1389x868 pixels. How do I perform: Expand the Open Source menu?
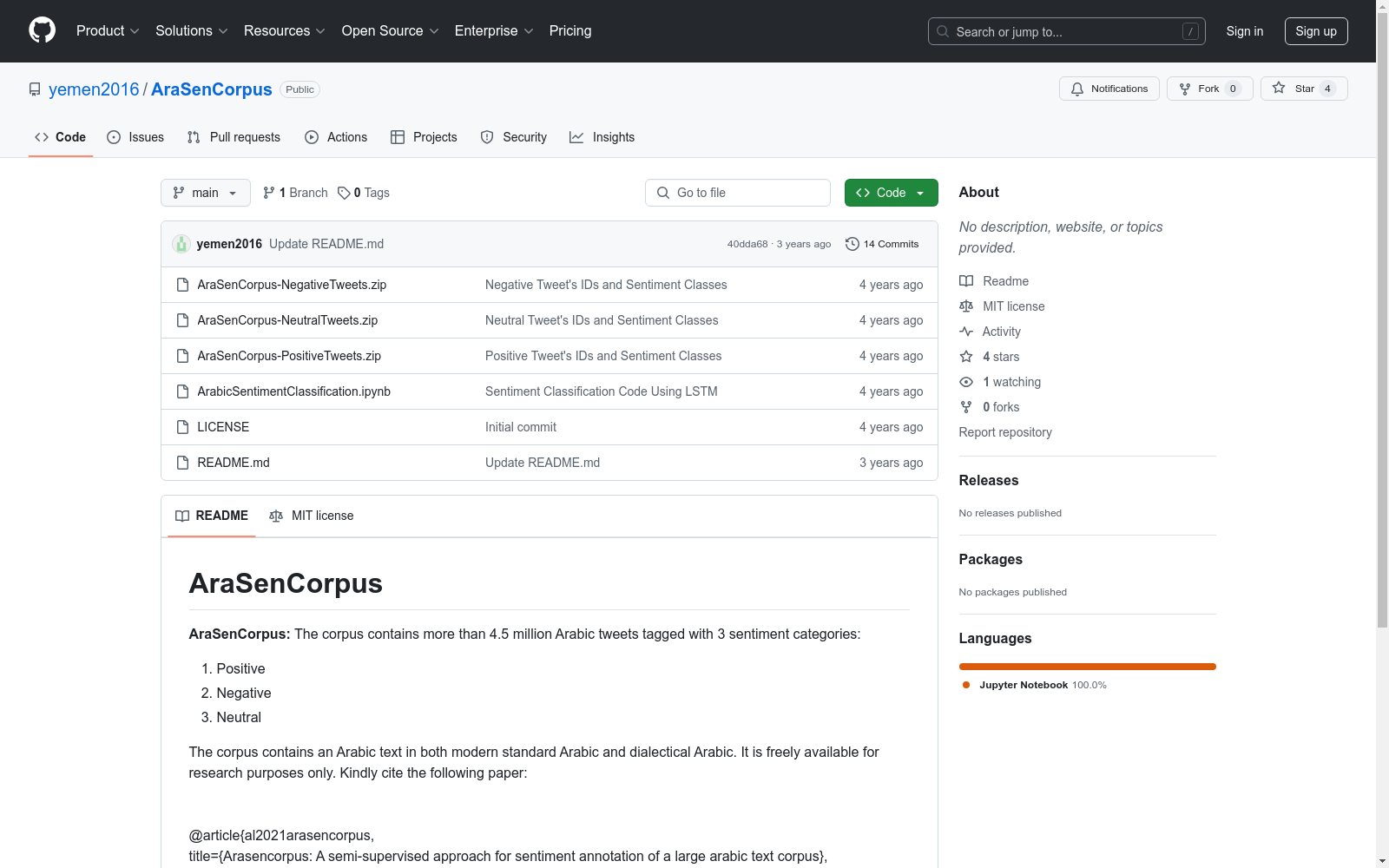(391, 31)
